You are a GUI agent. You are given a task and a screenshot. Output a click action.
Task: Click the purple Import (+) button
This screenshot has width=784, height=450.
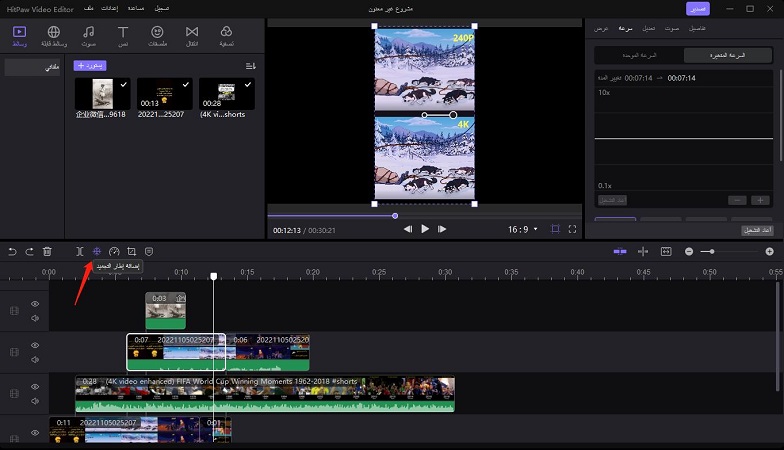(x=90, y=66)
